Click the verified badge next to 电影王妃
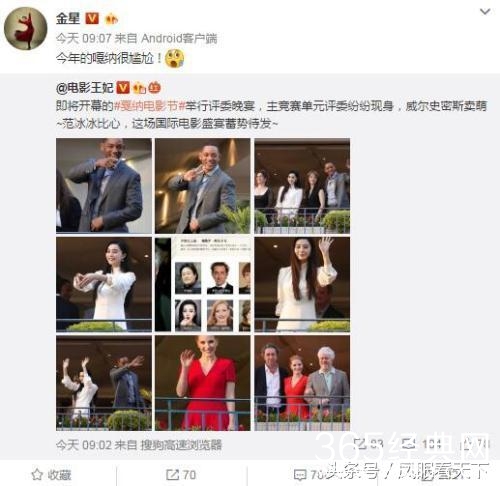The height and width of the screenshot is (486, 500). (x=123, y=88)
